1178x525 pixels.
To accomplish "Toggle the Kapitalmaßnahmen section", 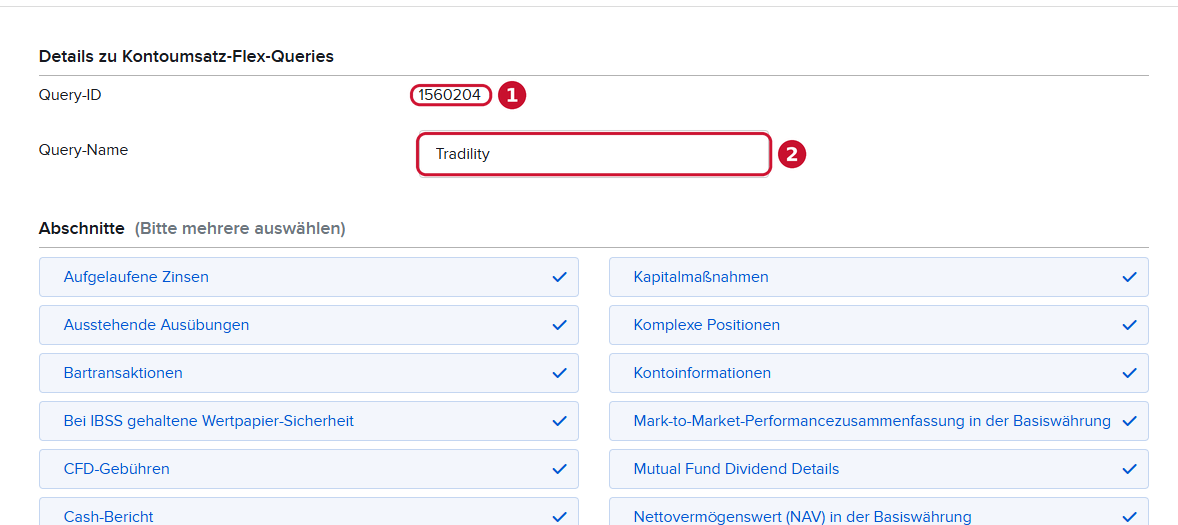I will click(879, 277).
